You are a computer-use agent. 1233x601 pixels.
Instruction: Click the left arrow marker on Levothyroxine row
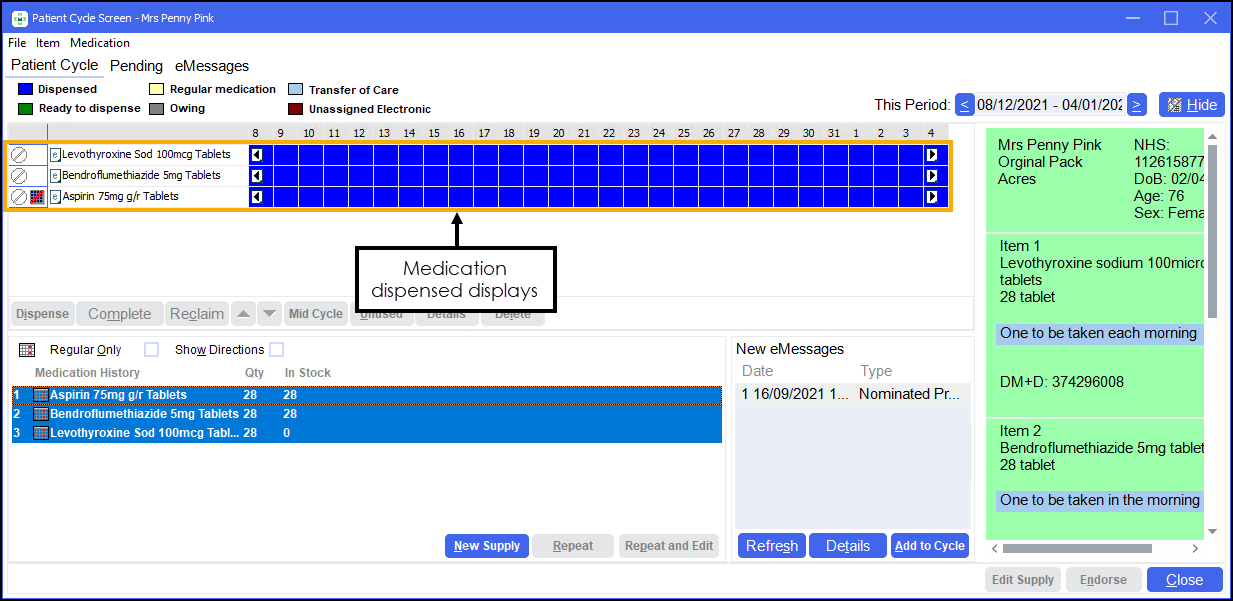tap(256, 155)
